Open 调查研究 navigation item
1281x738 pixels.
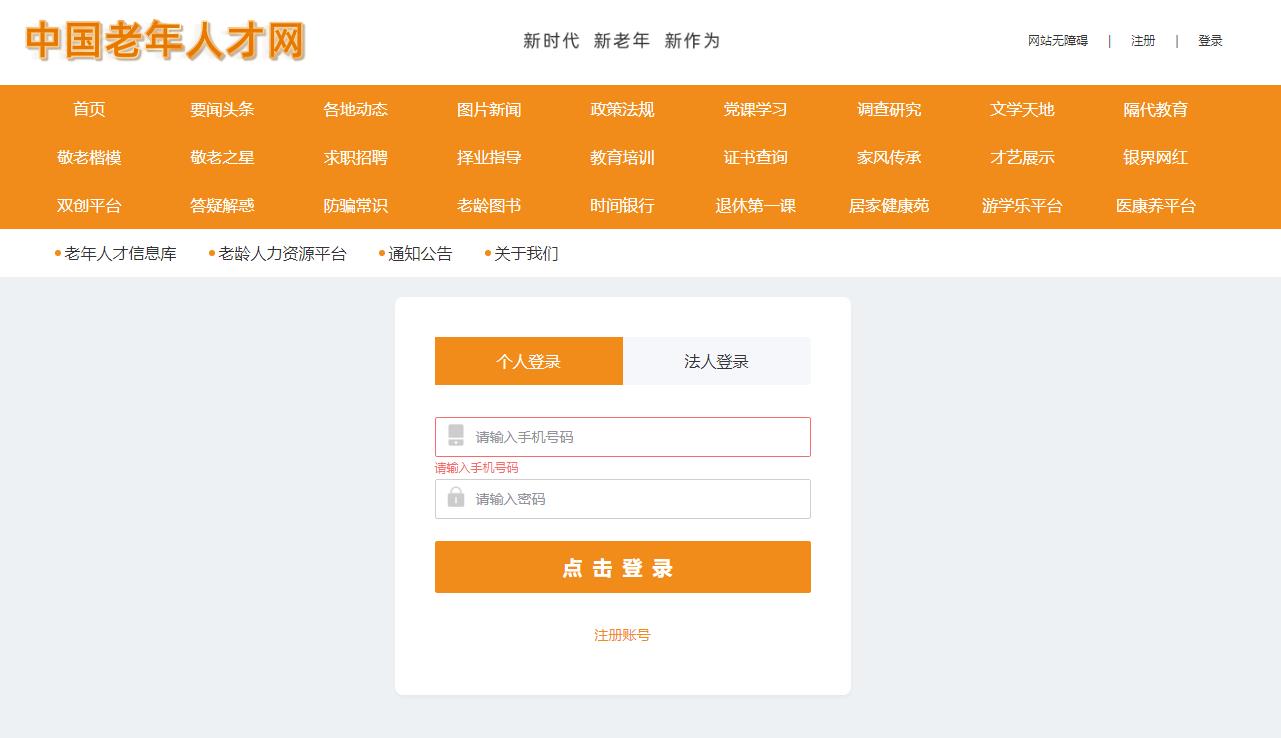(889, 109)
